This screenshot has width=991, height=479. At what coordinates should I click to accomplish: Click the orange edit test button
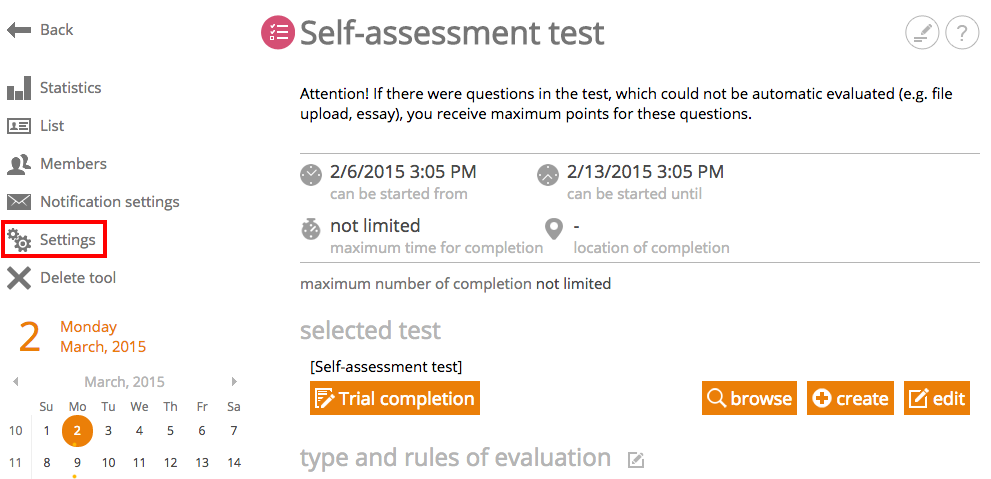(x=937, y=398)
